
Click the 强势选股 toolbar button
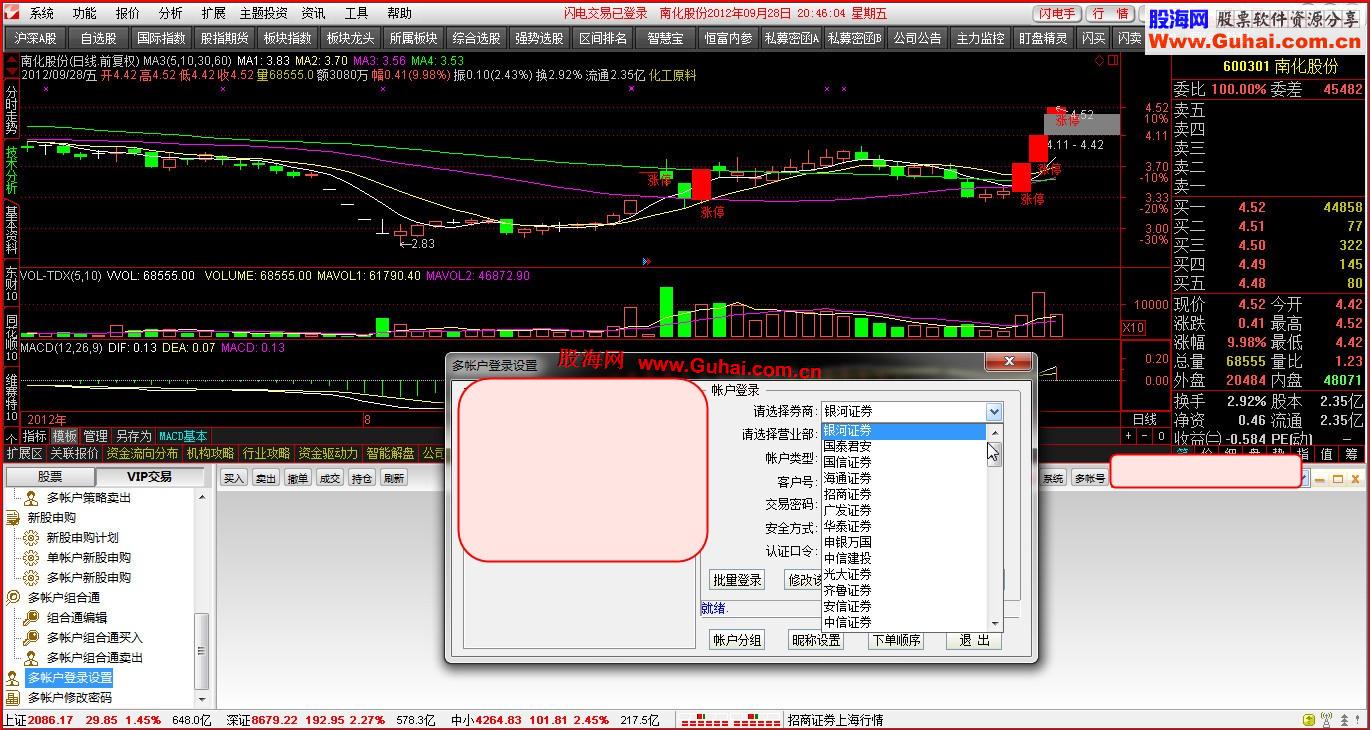pos(539,38)
